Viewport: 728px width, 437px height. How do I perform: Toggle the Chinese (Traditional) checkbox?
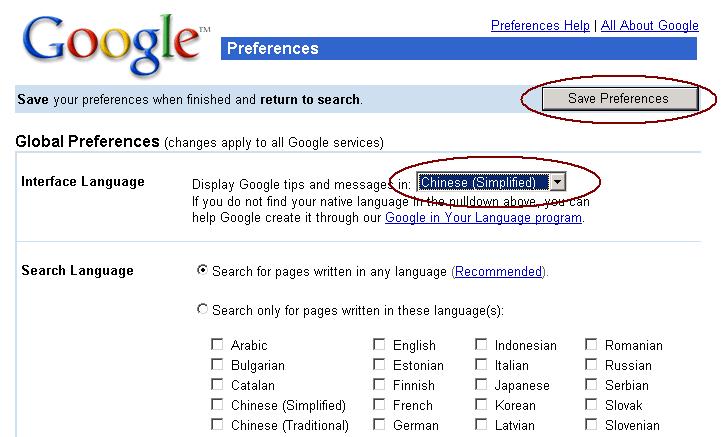(x=217, y=424)
